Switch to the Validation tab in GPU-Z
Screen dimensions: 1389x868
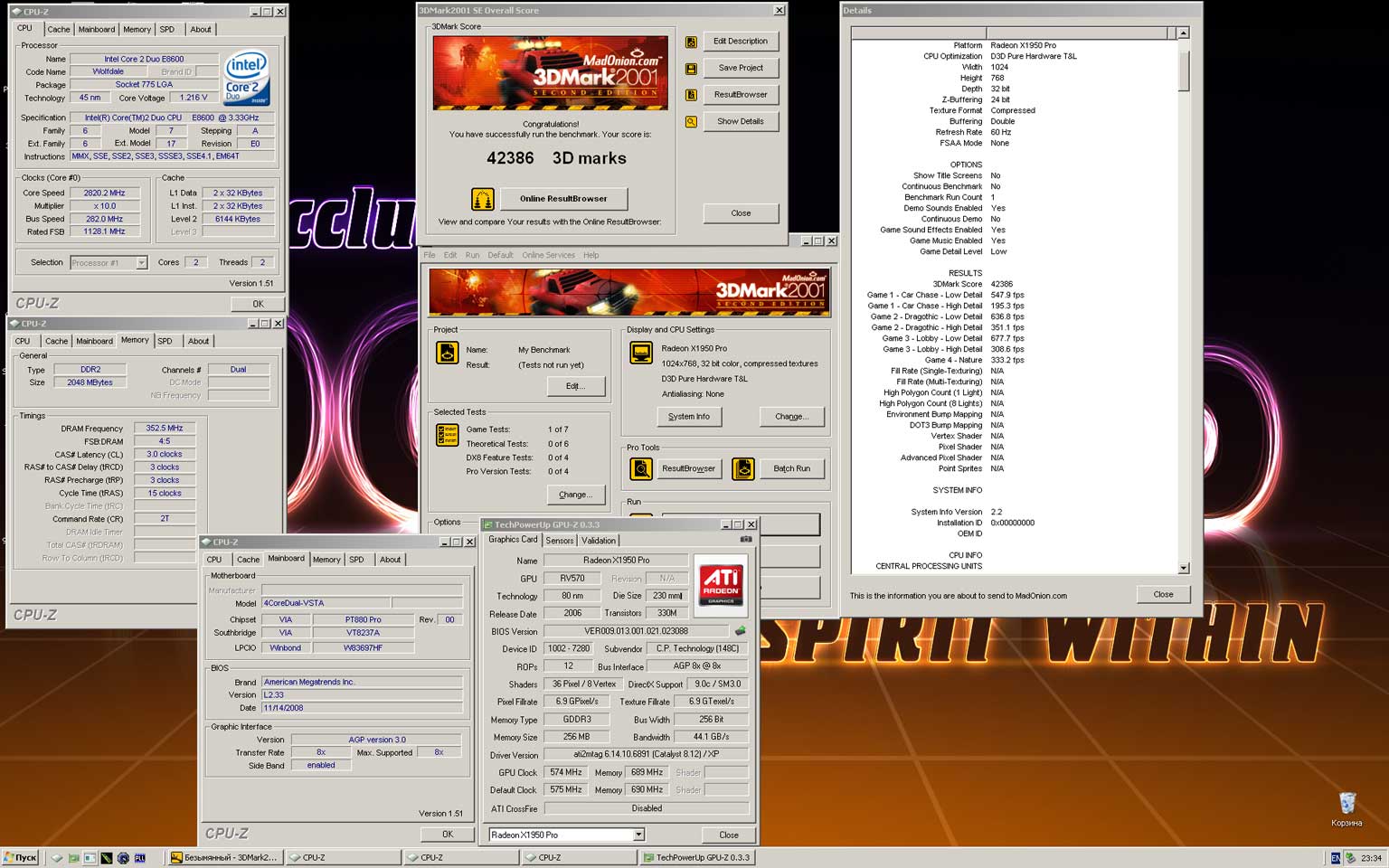coord(599,541)
